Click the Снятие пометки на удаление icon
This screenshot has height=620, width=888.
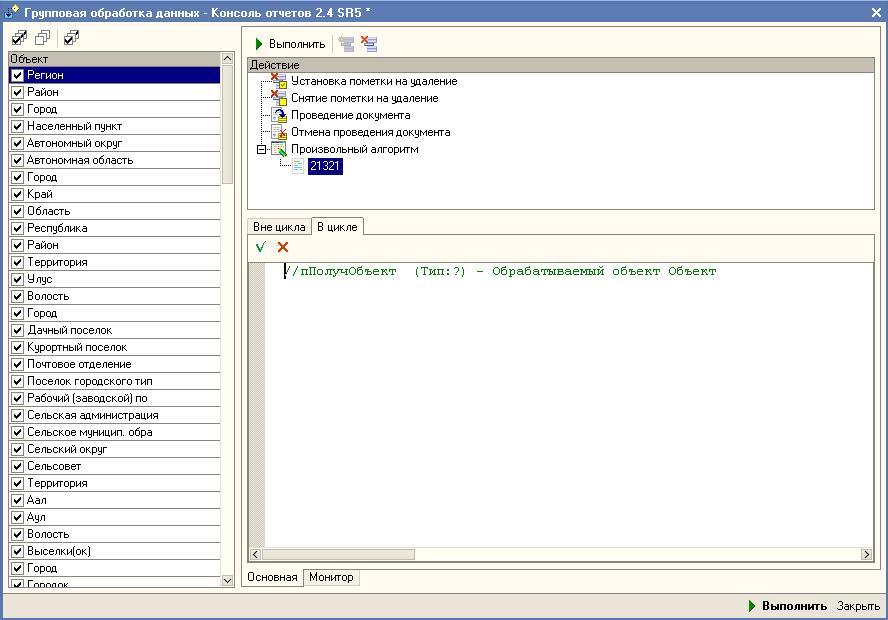point(279,98)
